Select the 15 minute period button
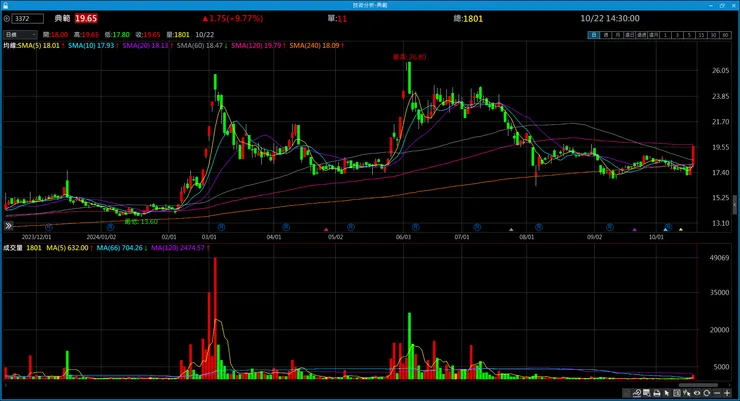This screenshot has width=740, height=401. [702, 35]
